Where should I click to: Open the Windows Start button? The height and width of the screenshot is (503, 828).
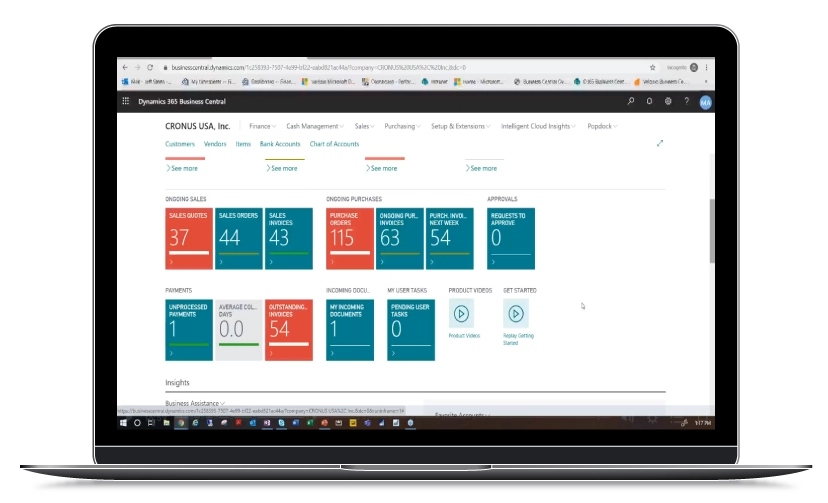pyautogui.click(x=124, y=423)
